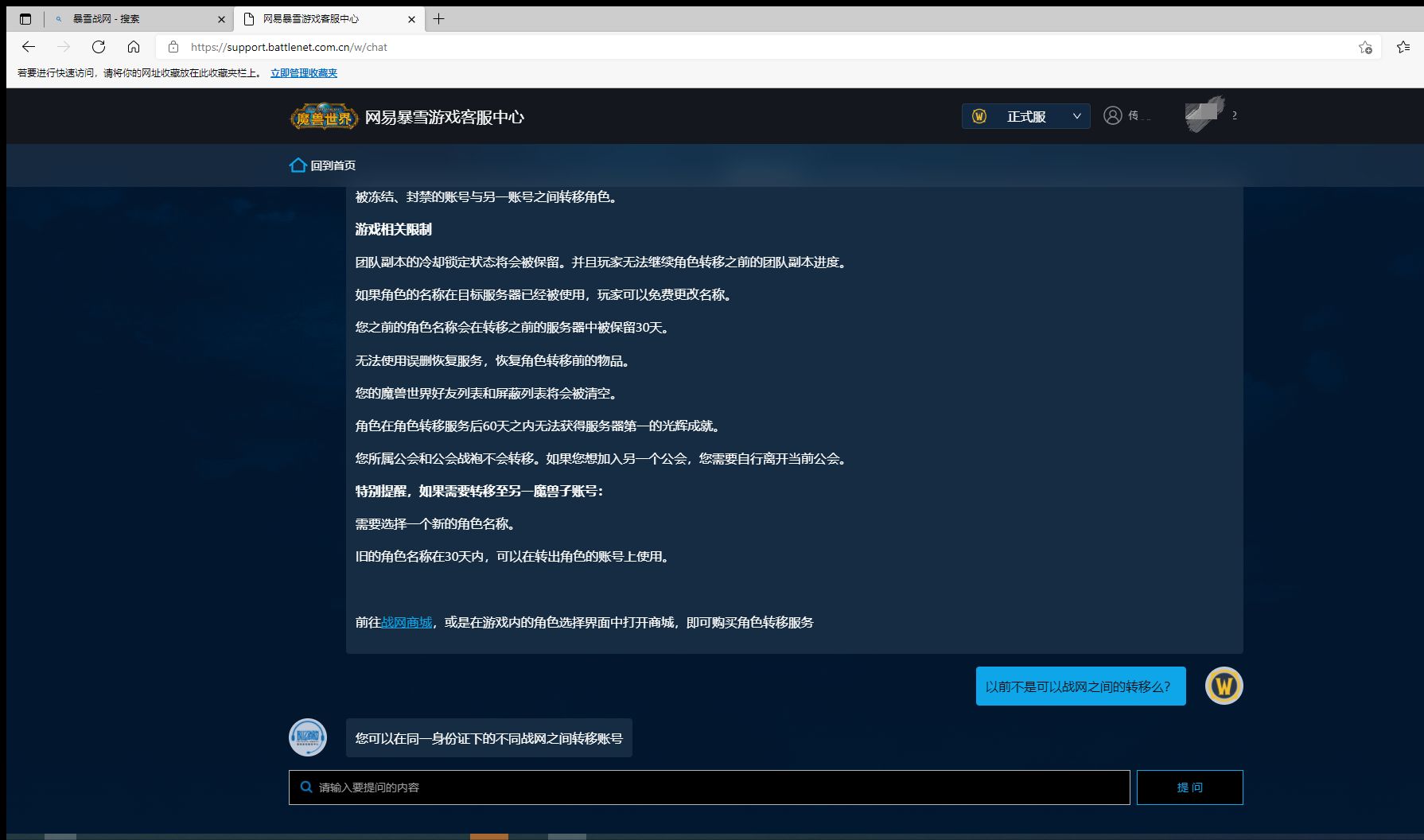The width and height of the screenshot is (1424, 840).
Task: Click the line 旧的角色名称在30天内
Action: [513, 557]
